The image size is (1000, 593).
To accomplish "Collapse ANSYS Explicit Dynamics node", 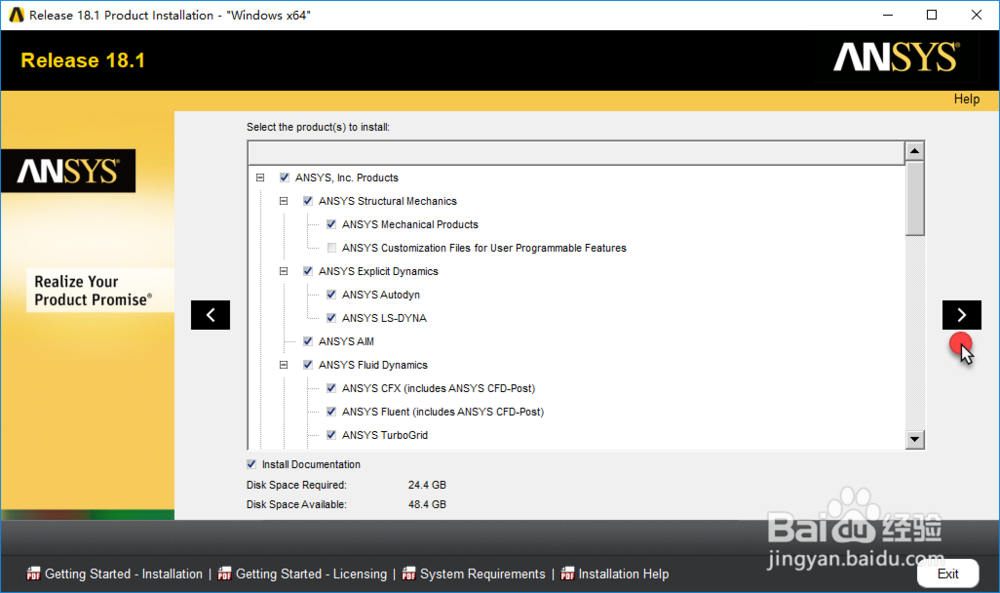I will (x=284, y=271).
